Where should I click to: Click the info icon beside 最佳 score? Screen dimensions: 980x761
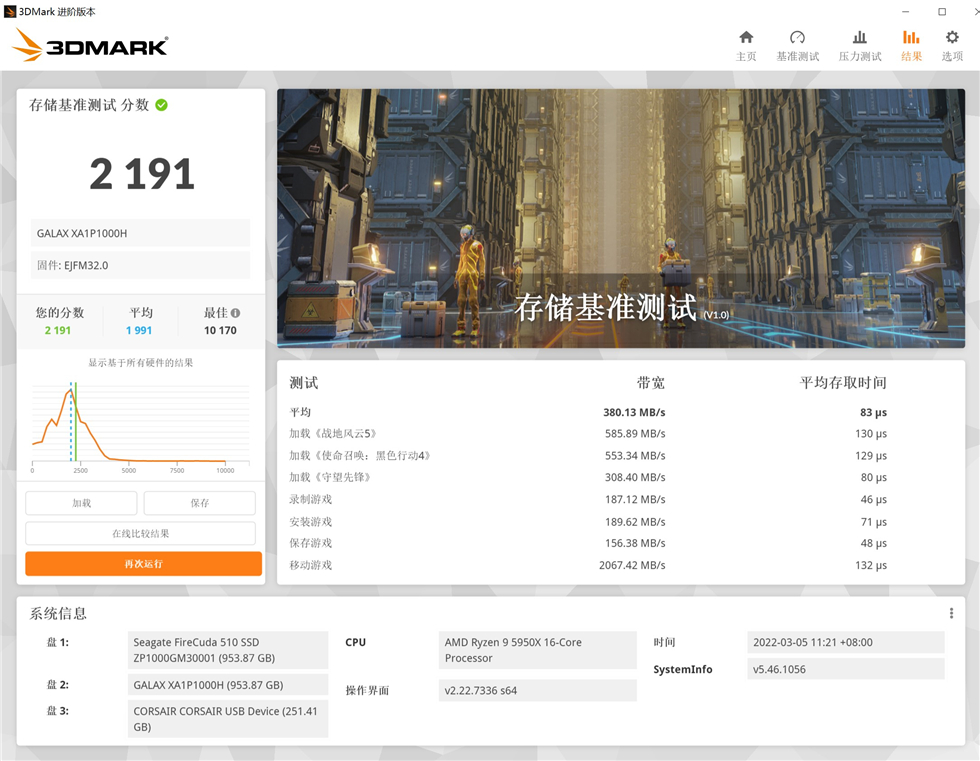tap(234, 311)
